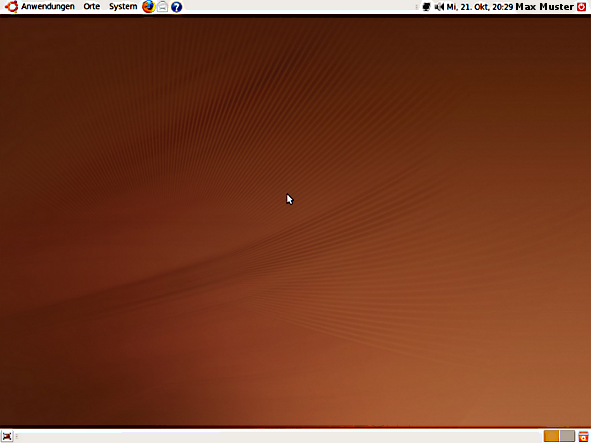Open the Orte menu
This screenshot has height=443, width=591.
[92, 6]
